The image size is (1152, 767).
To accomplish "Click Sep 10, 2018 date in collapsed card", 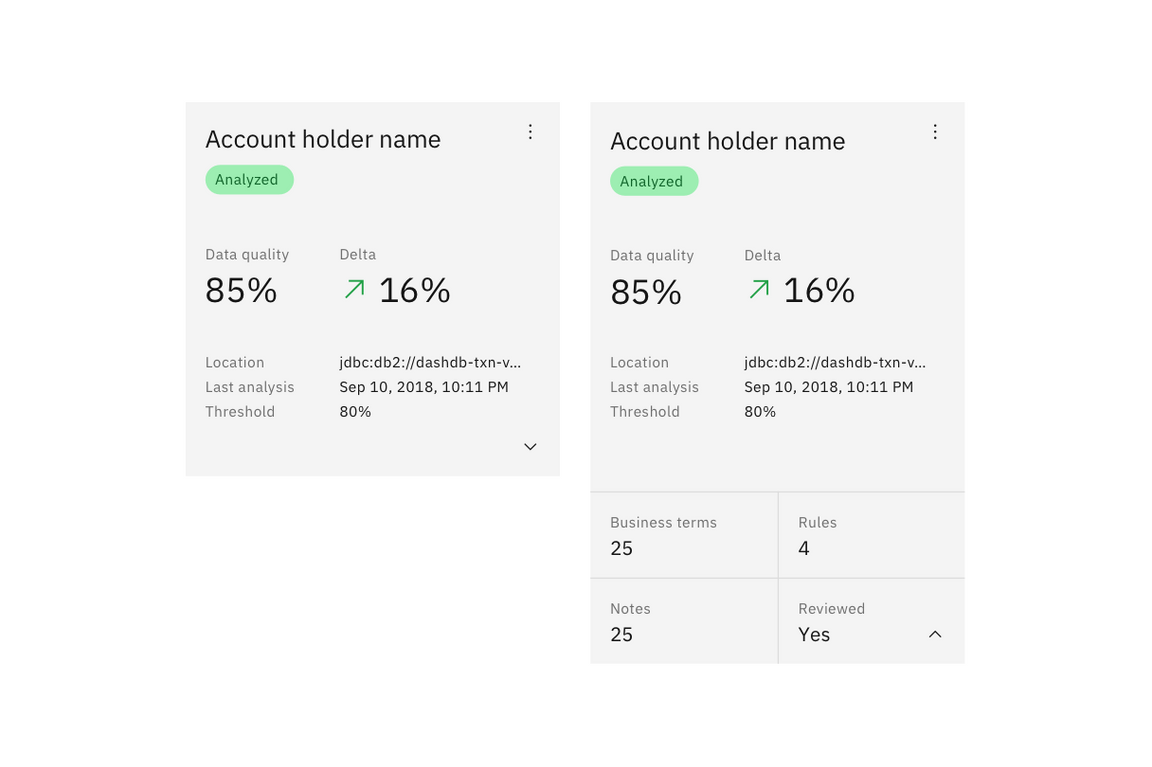I will point(423,387).
